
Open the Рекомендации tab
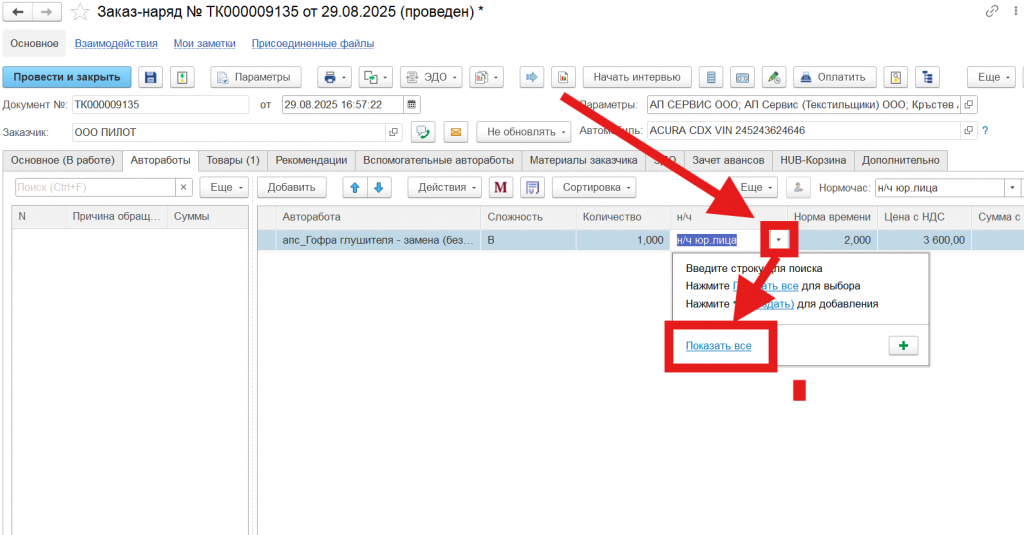(311, 160)
